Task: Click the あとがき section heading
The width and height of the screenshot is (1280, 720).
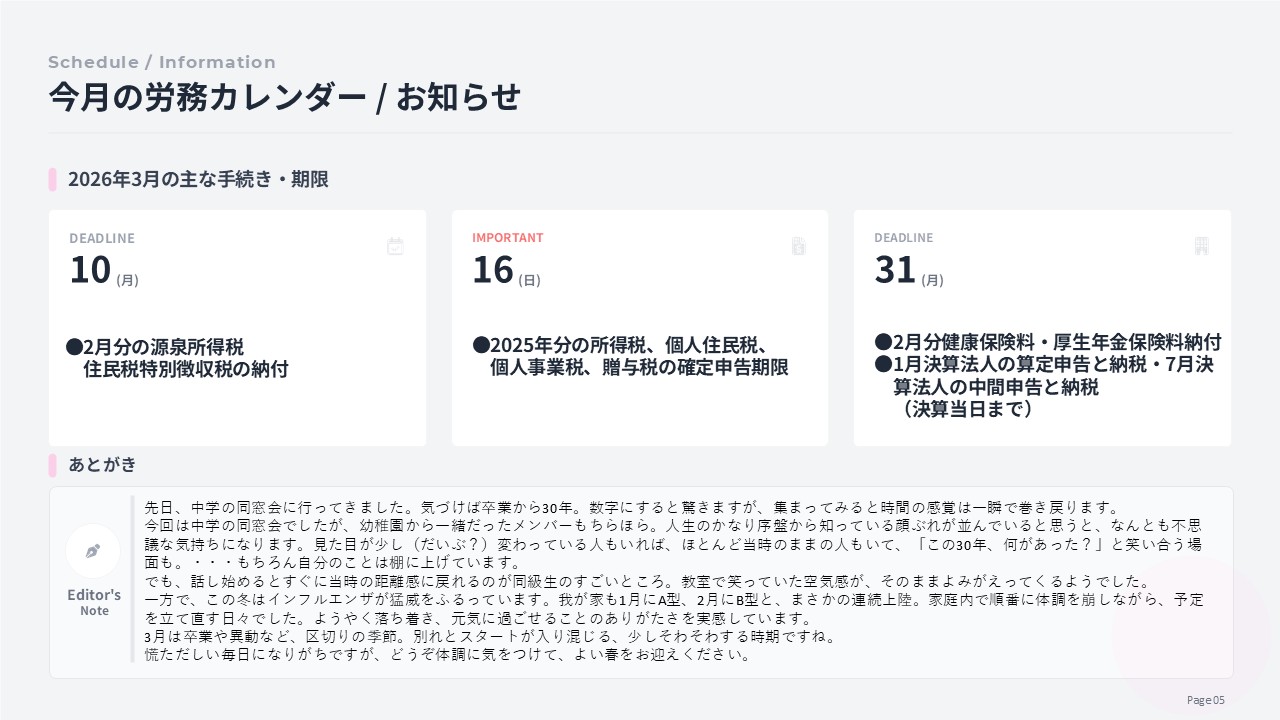Action: (102, 465)
